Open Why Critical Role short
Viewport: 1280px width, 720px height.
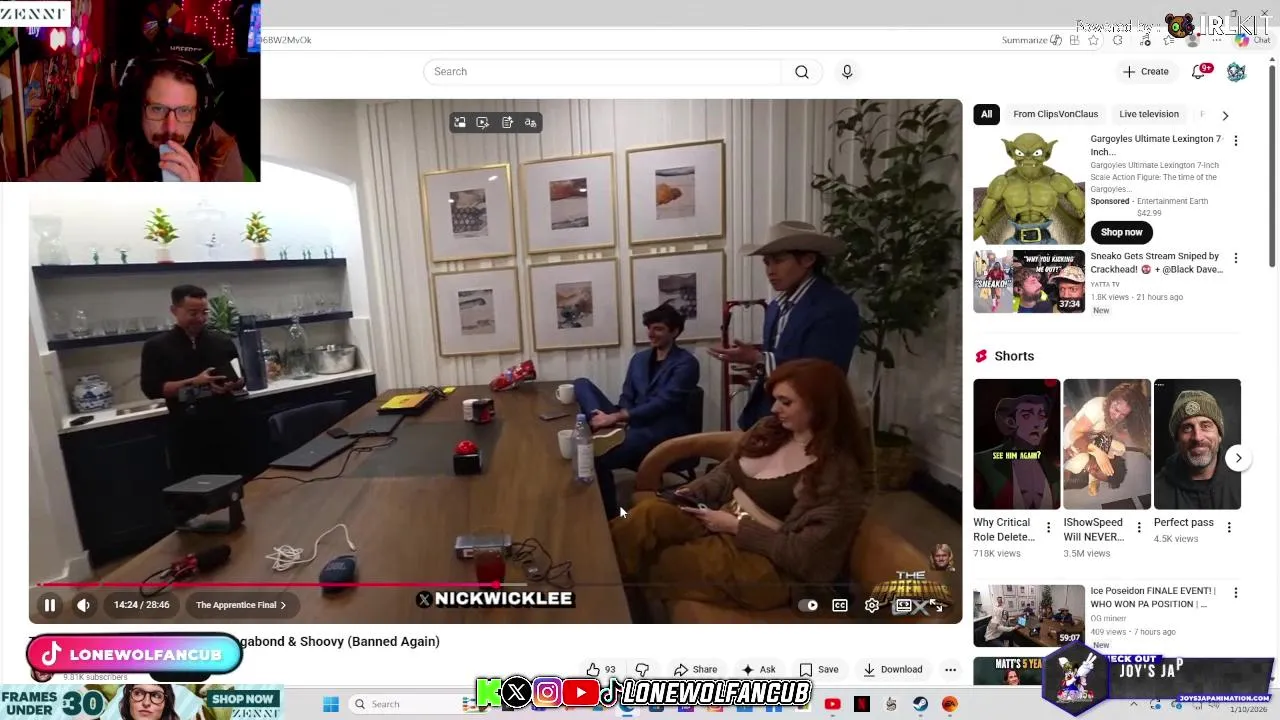tap(1017, 444)
